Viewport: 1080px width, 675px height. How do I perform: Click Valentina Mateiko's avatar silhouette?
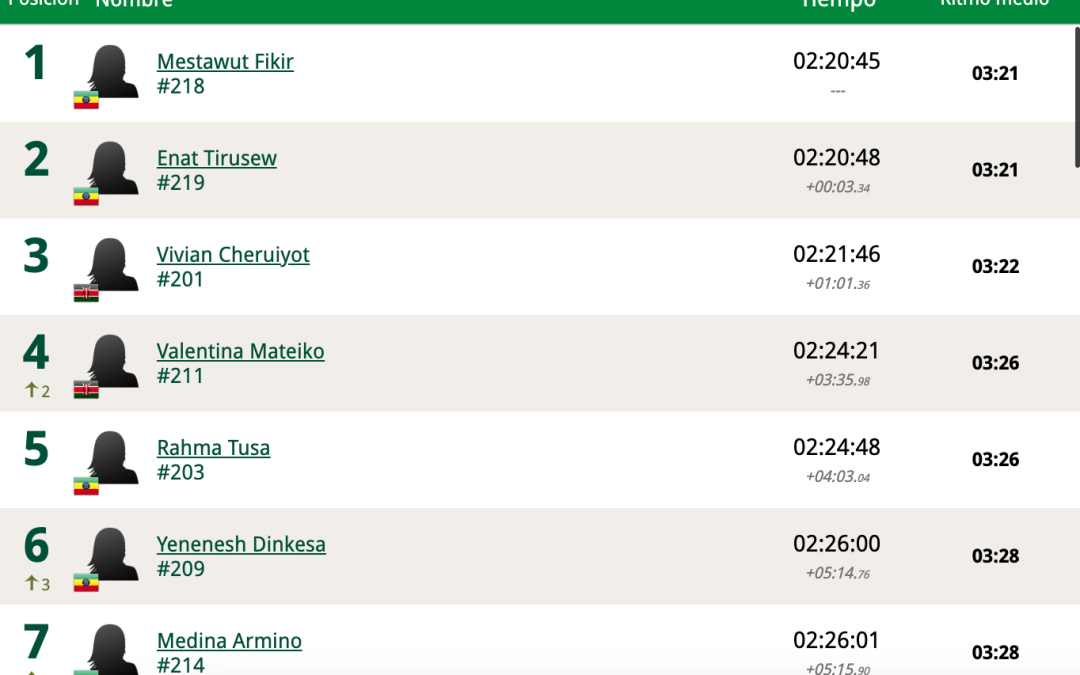[x=113, y=359]
